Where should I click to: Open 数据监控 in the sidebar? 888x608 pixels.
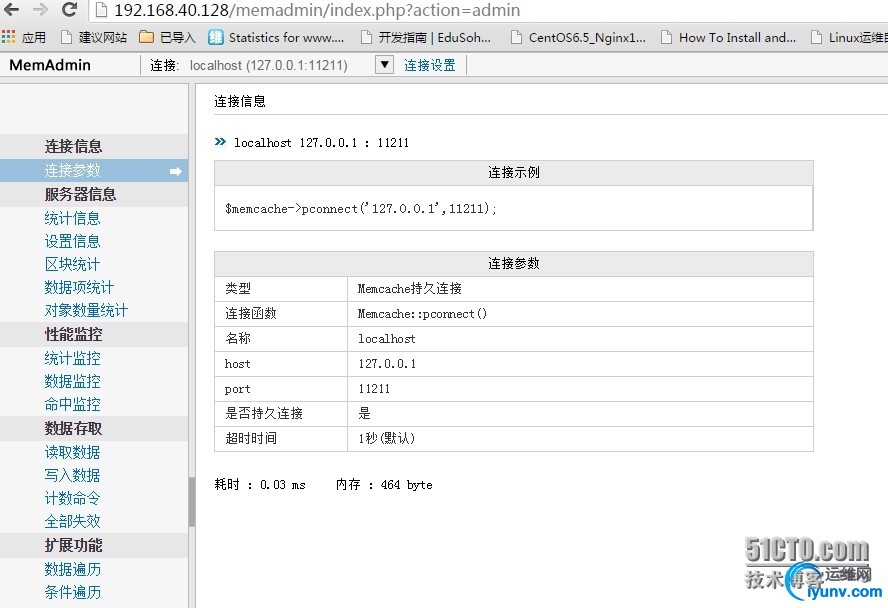[x=72, y=381]
